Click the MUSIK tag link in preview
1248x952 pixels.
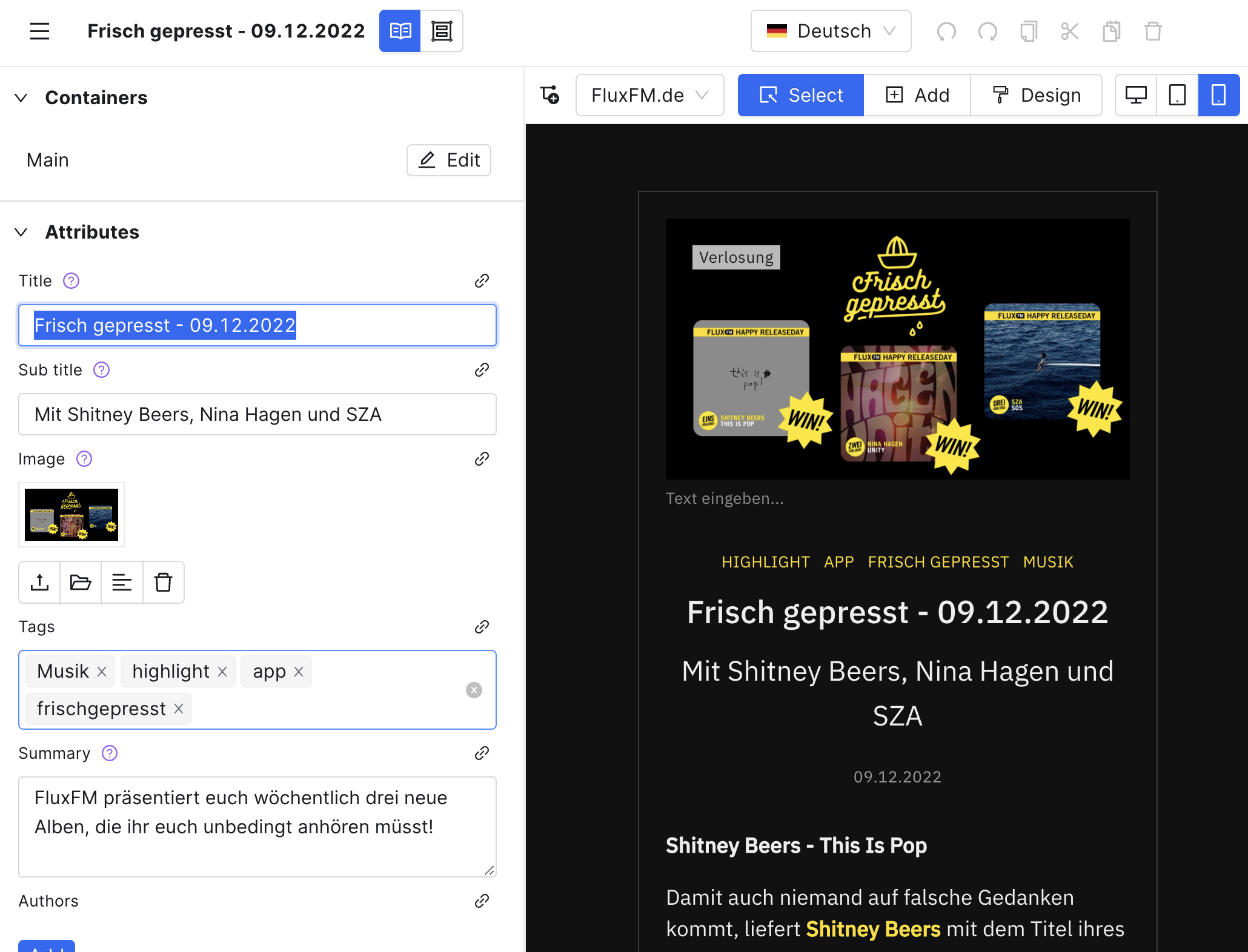(1048, 562)
